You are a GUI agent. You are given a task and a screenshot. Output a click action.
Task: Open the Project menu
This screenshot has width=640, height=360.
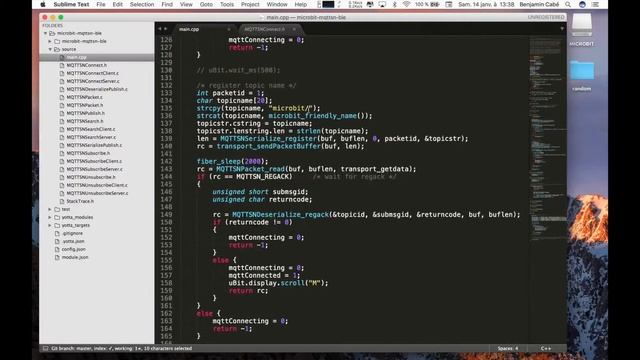[x=250, y=4]
